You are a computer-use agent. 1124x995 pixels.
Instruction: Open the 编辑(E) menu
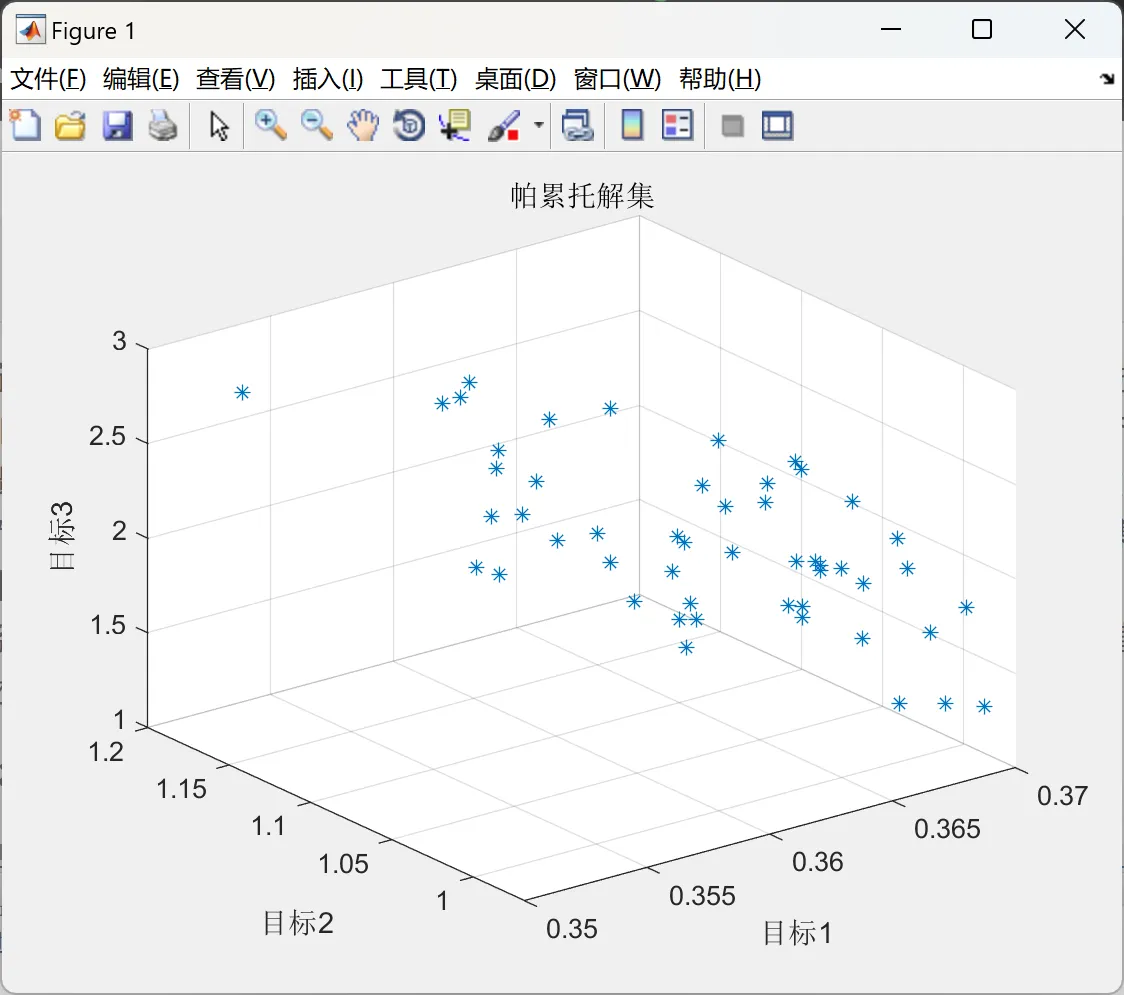140,79
